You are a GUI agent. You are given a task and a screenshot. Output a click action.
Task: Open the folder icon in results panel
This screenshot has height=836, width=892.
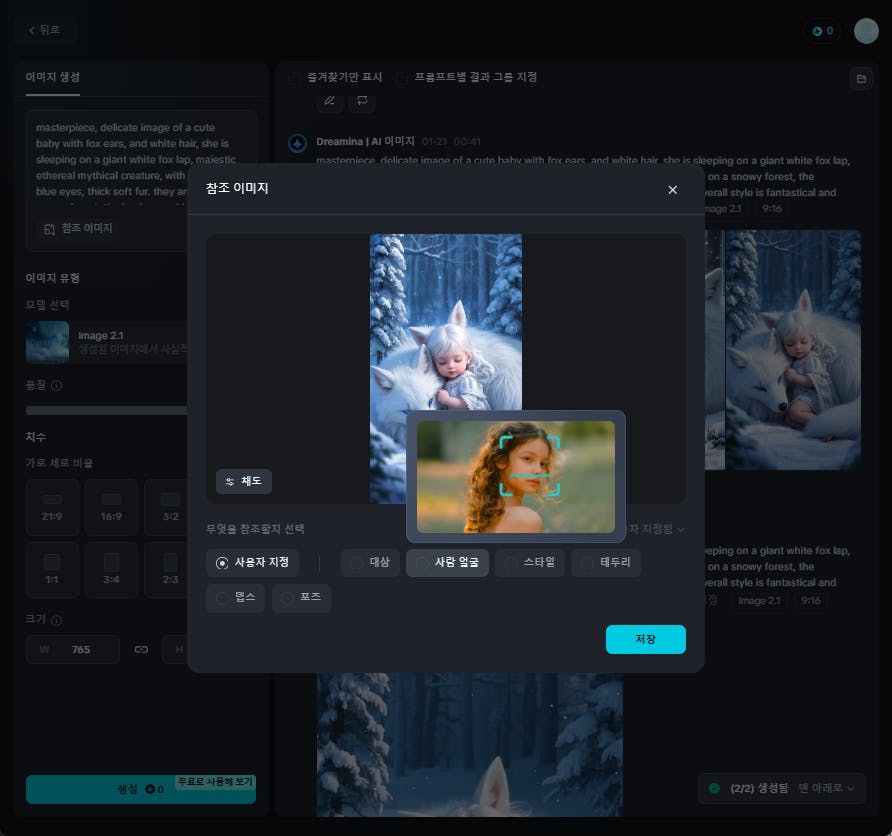point(861,78)
